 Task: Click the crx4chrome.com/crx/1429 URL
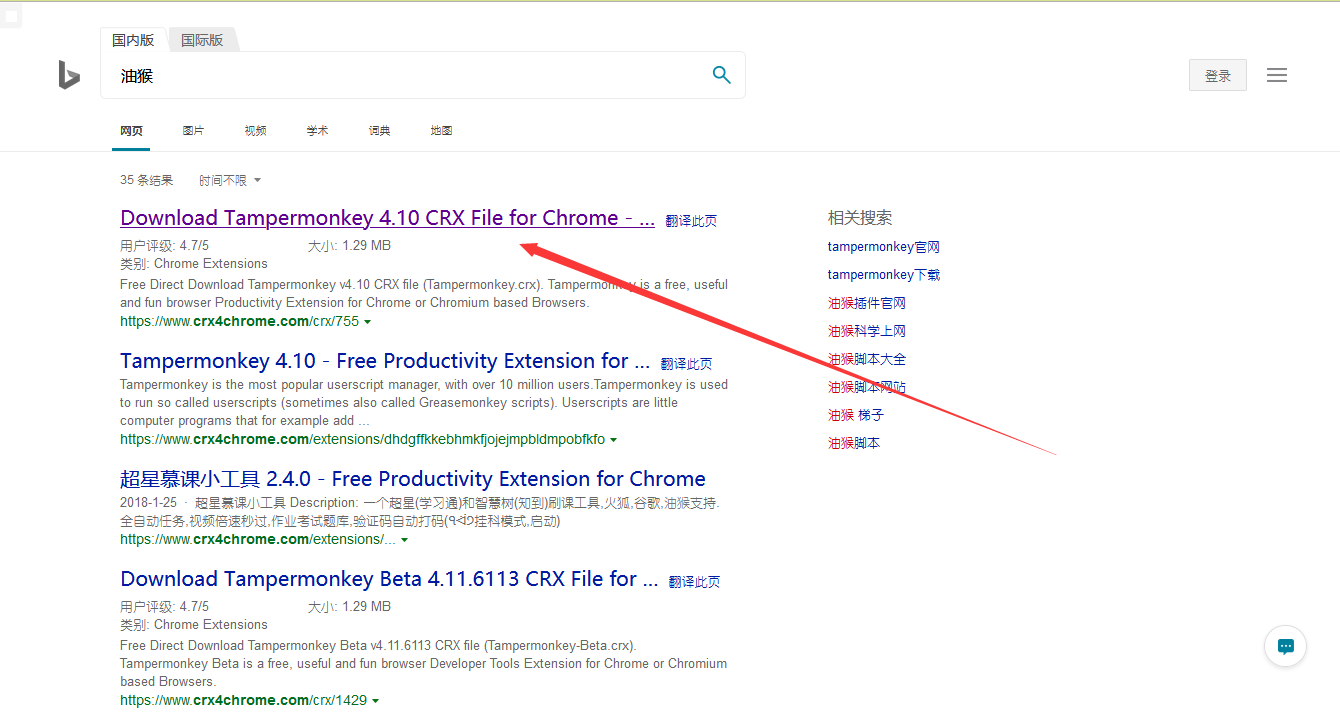point(243,701)
